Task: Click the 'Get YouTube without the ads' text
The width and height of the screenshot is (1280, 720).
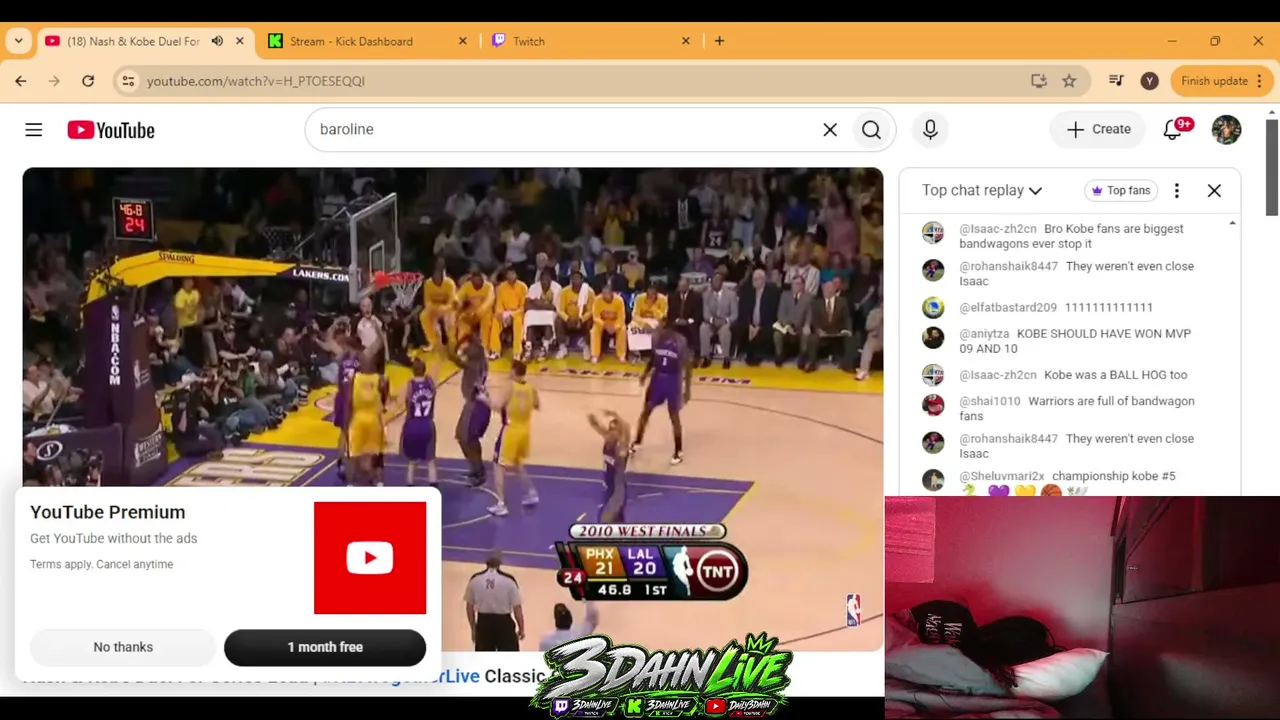Action: point(114,538)
